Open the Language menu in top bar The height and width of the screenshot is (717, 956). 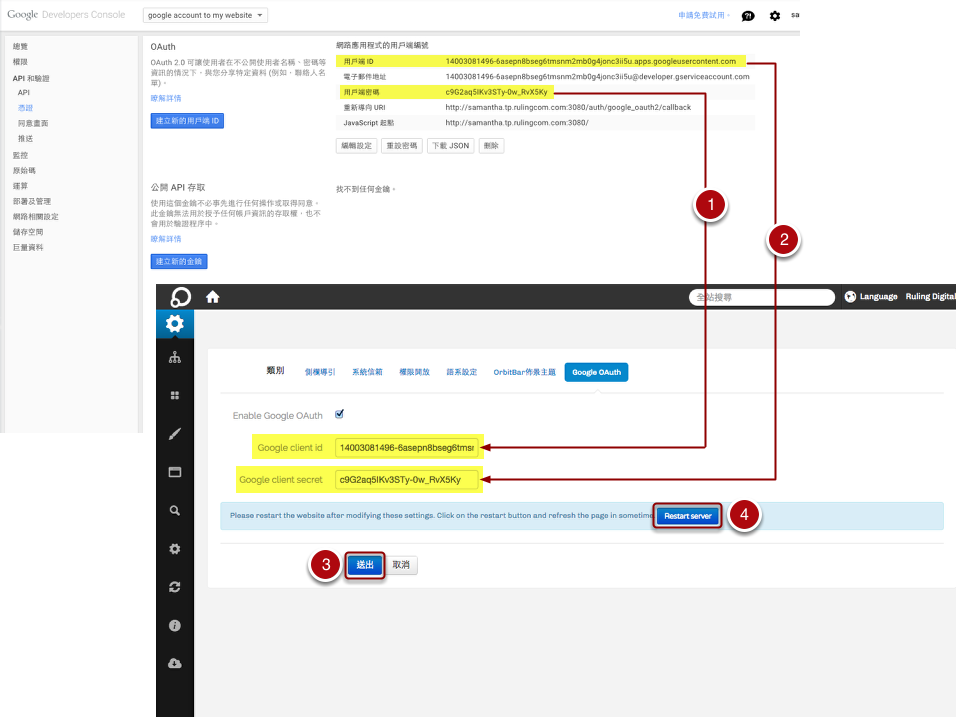pyautogui.click(x=870, y=297)
